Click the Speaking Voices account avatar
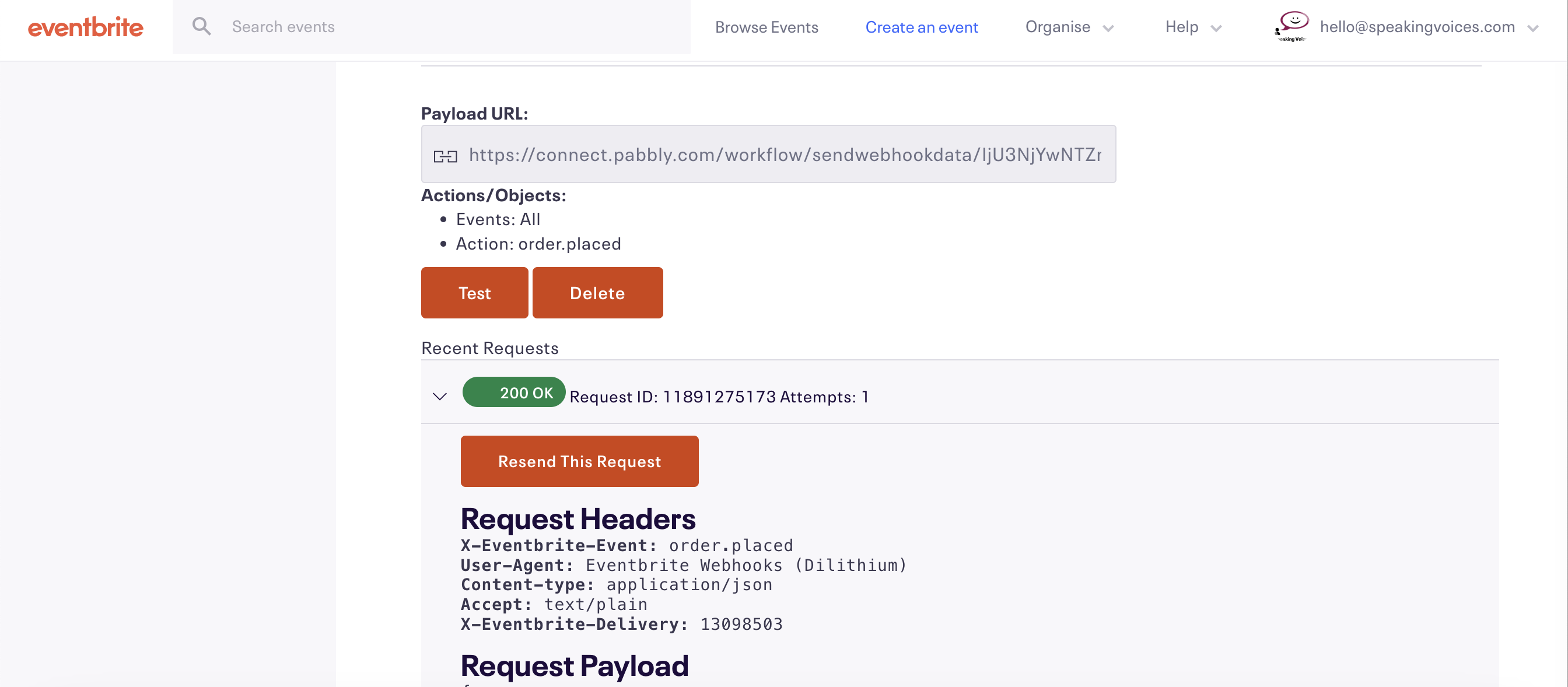The width and height of the screenshot is (1568, 687). coord(1291,27)
